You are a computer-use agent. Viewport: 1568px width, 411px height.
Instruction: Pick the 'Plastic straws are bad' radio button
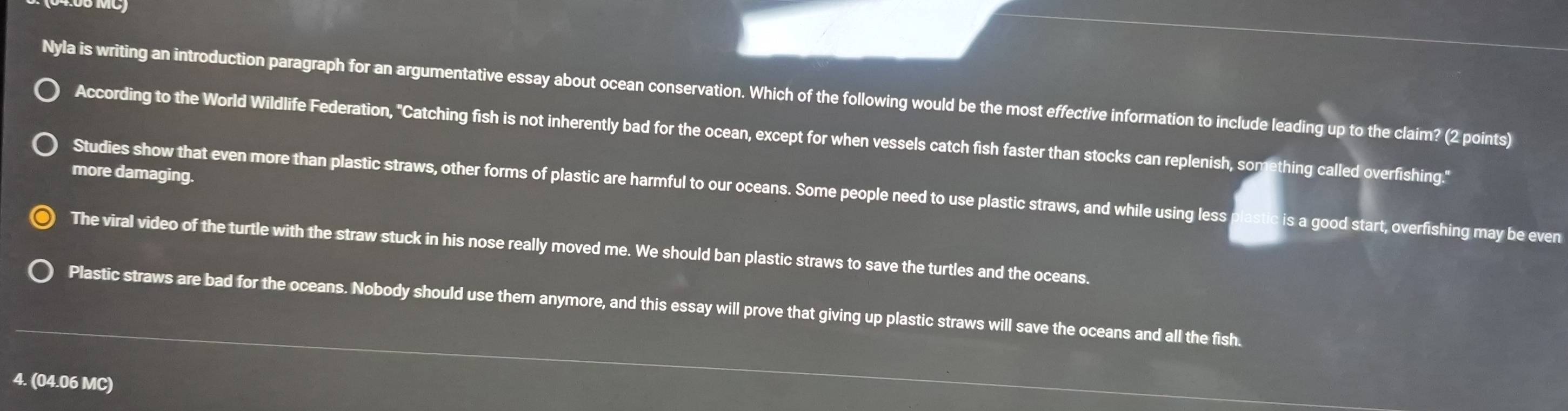(42, 273)
